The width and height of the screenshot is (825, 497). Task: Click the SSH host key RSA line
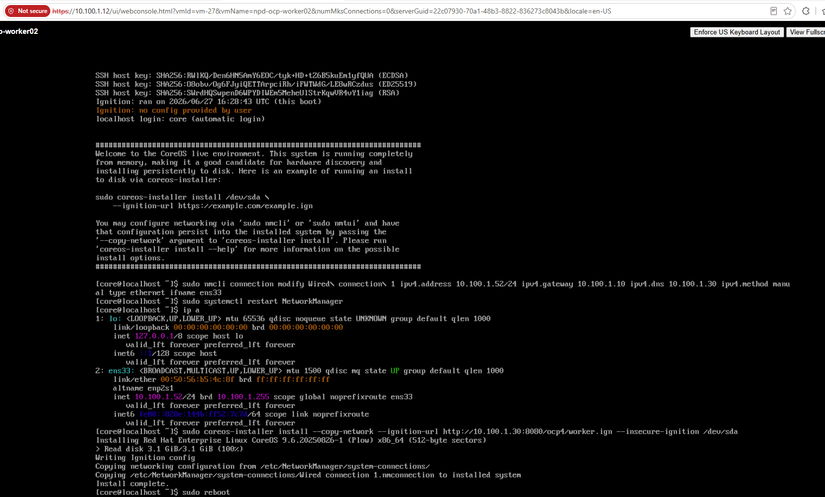coord(247,93)
